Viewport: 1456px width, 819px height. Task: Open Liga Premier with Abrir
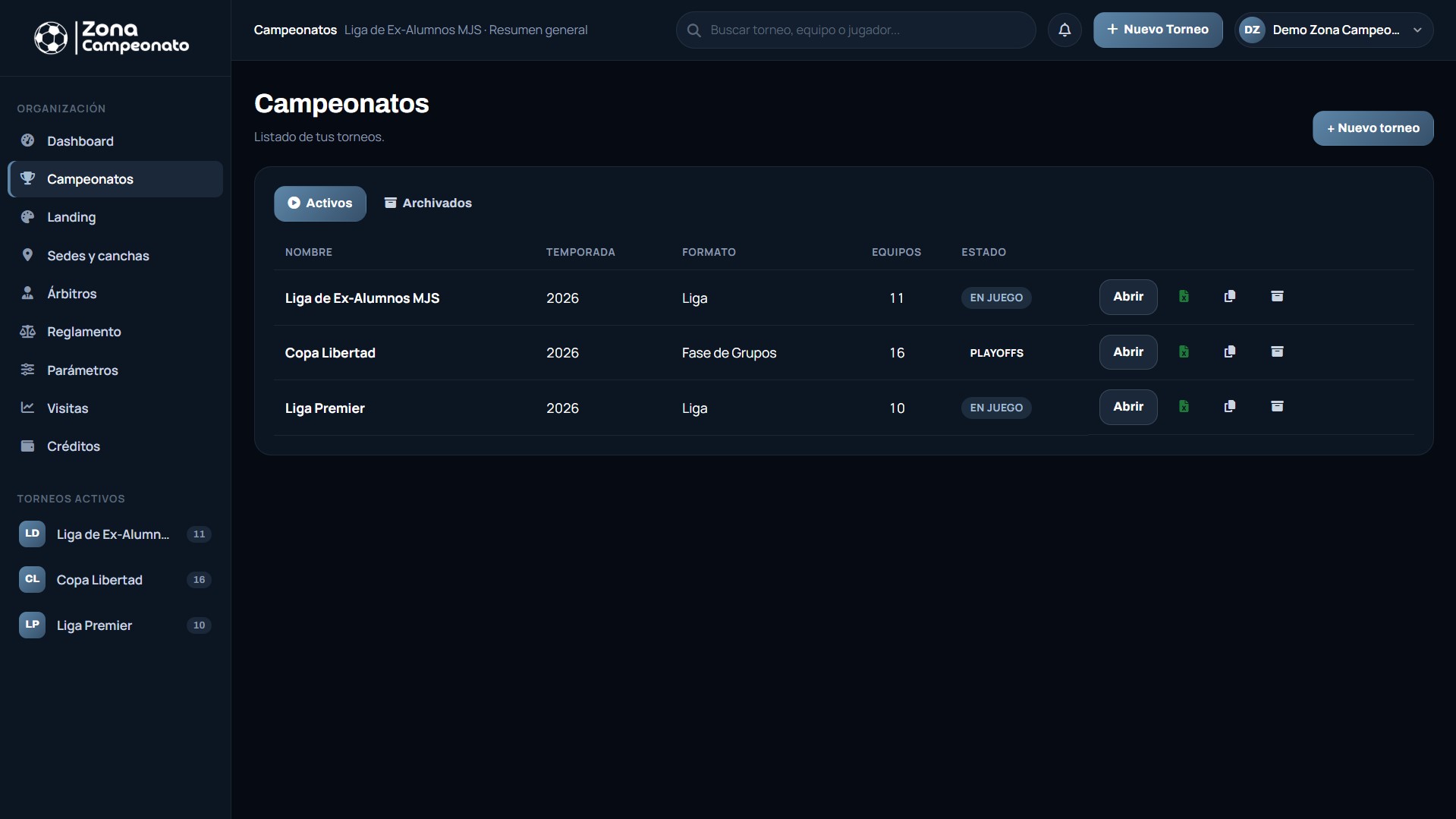(x=1128, y=407)
